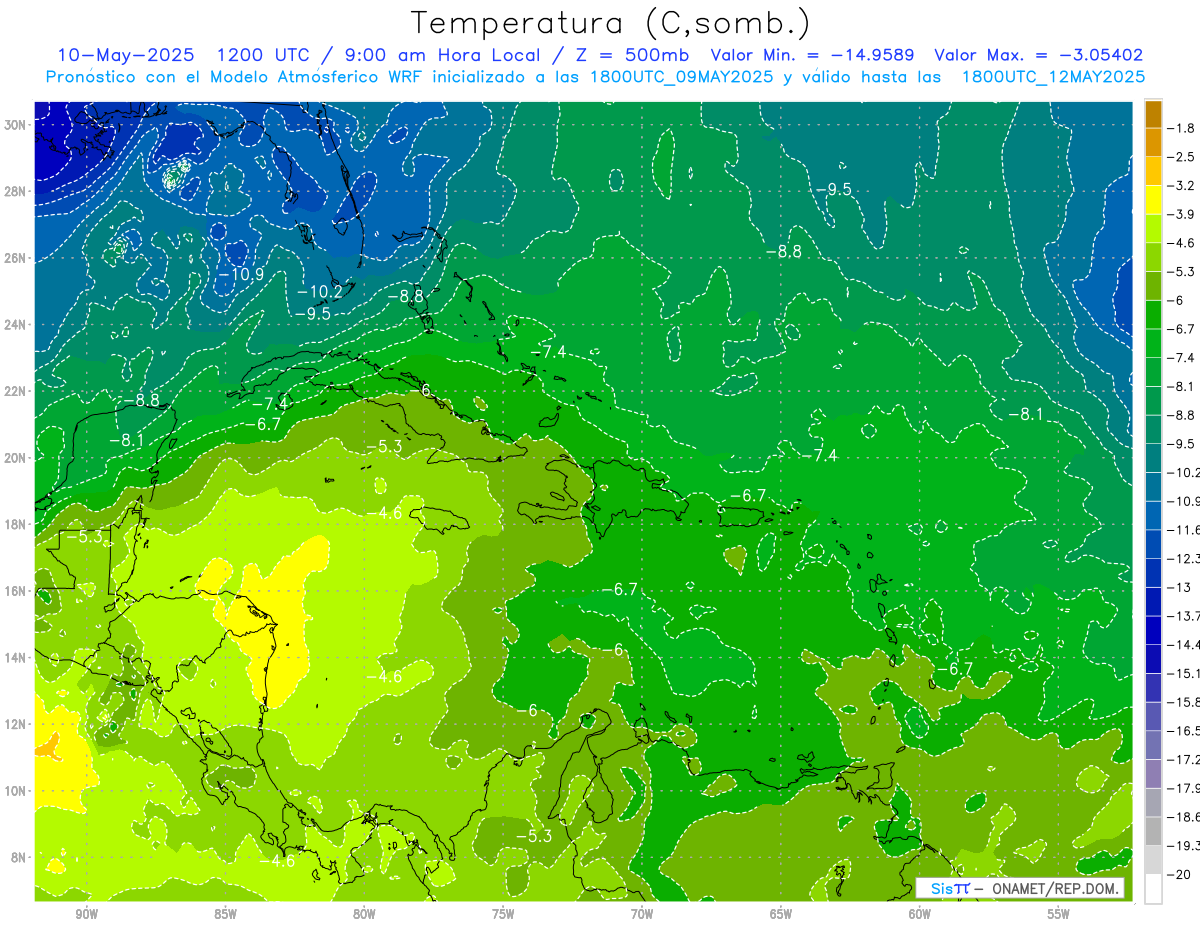This screenshot has width=1200, height=927.
Task: Click the dark orange swatch atop the legend
Action: click(1153, 114)
